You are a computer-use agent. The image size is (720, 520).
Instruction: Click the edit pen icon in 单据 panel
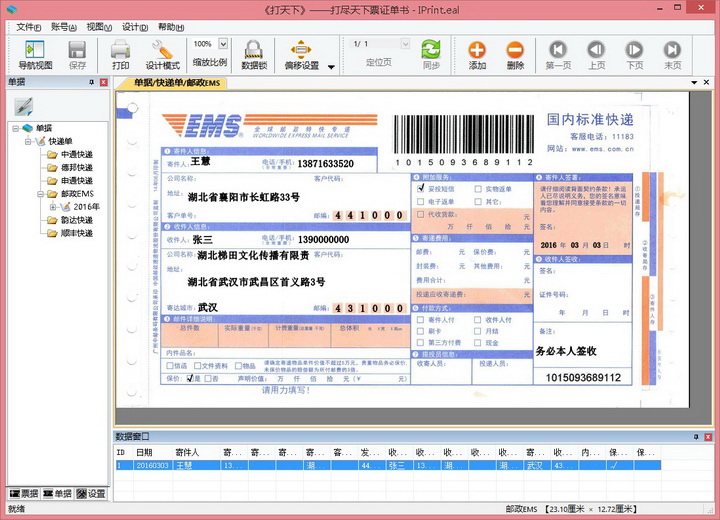click(x=24, y=107)
